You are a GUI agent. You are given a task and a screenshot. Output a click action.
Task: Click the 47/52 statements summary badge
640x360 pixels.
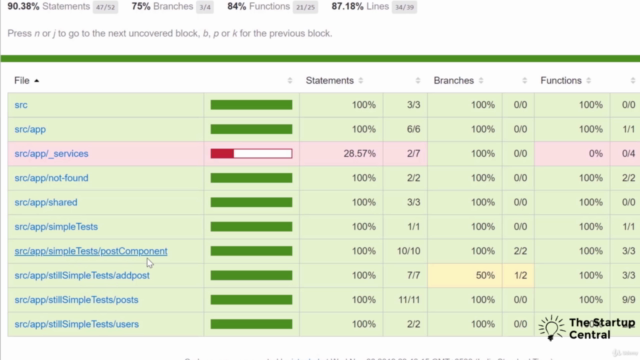point(105,7)
